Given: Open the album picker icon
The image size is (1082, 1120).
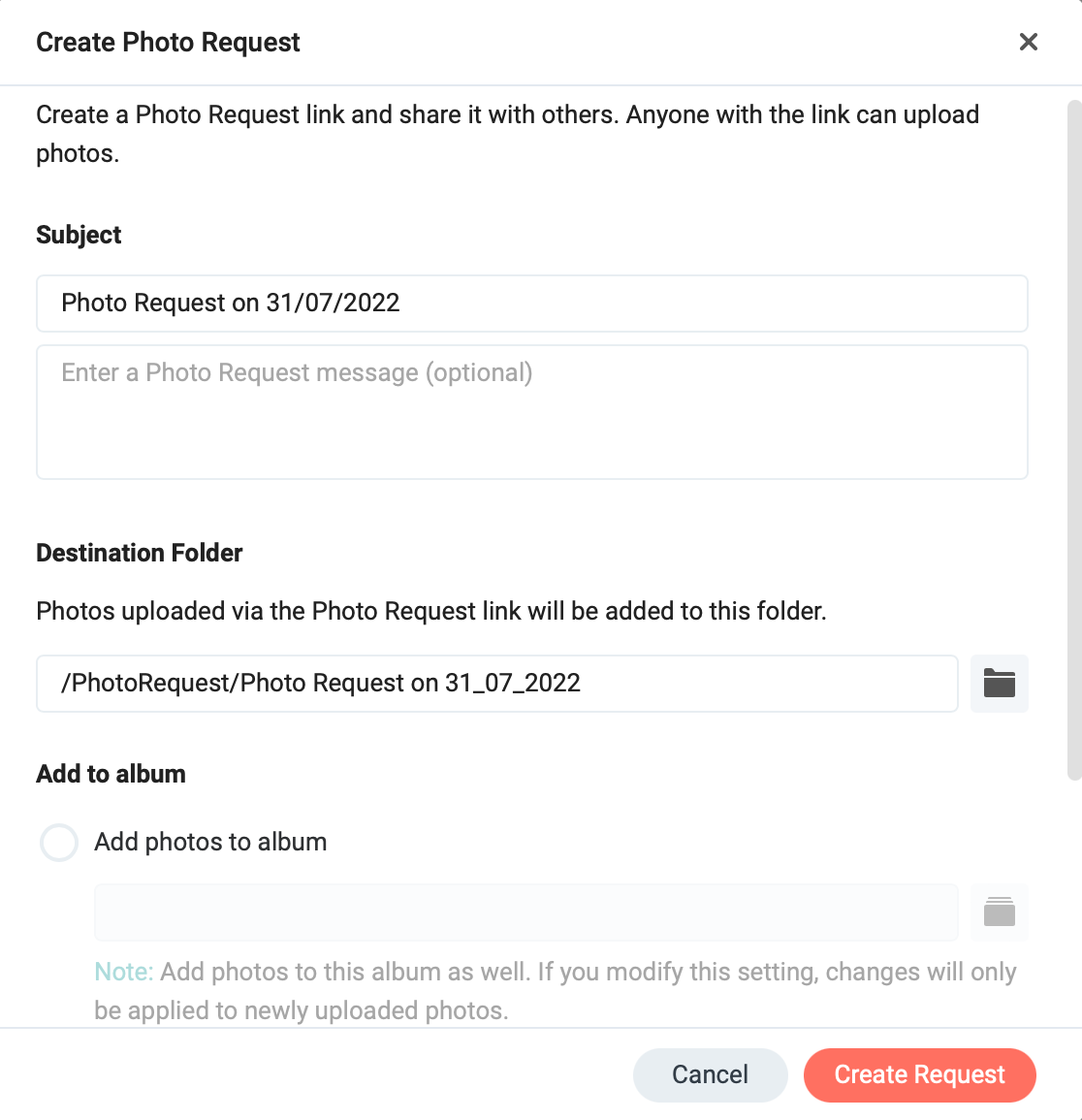Looking at the screenshot, I should click(x=1000, y=912).
